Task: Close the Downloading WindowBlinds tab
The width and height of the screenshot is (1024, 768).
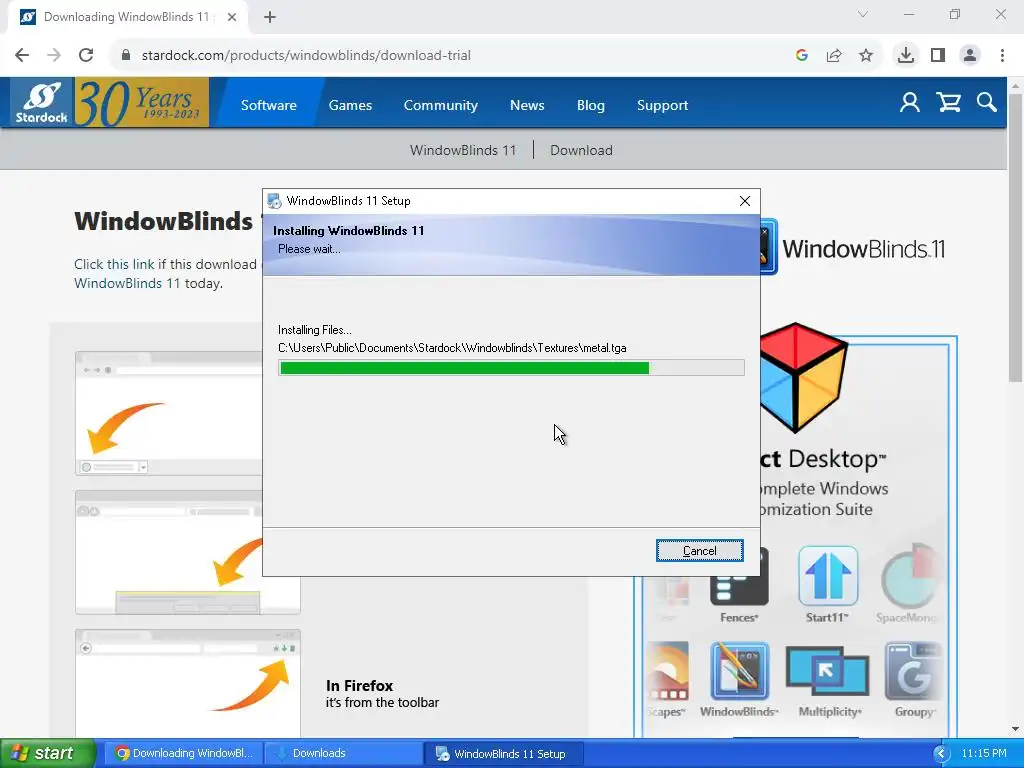Action: tap(232, 18)
